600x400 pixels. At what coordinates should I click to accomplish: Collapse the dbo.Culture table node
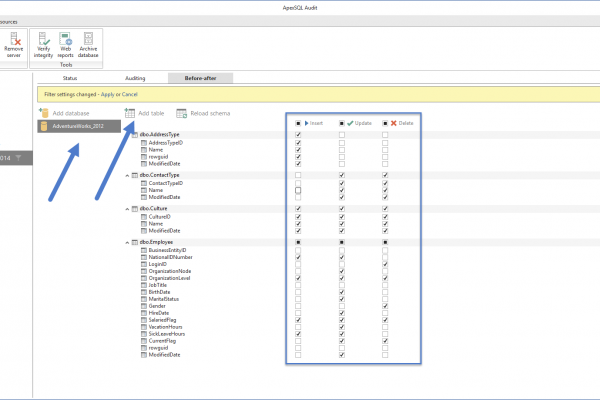pyautogui.click(x=127, y=209)
